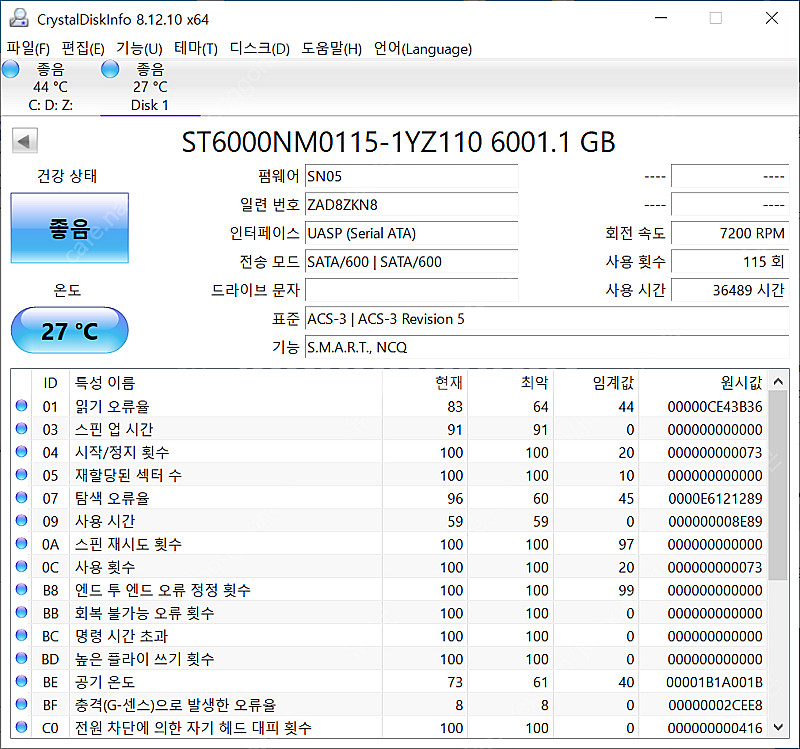Click status dot for ID BC 명령 시간 초과
Image resolution: width=800 pixels, height=749 pixels.
point(21,635)
